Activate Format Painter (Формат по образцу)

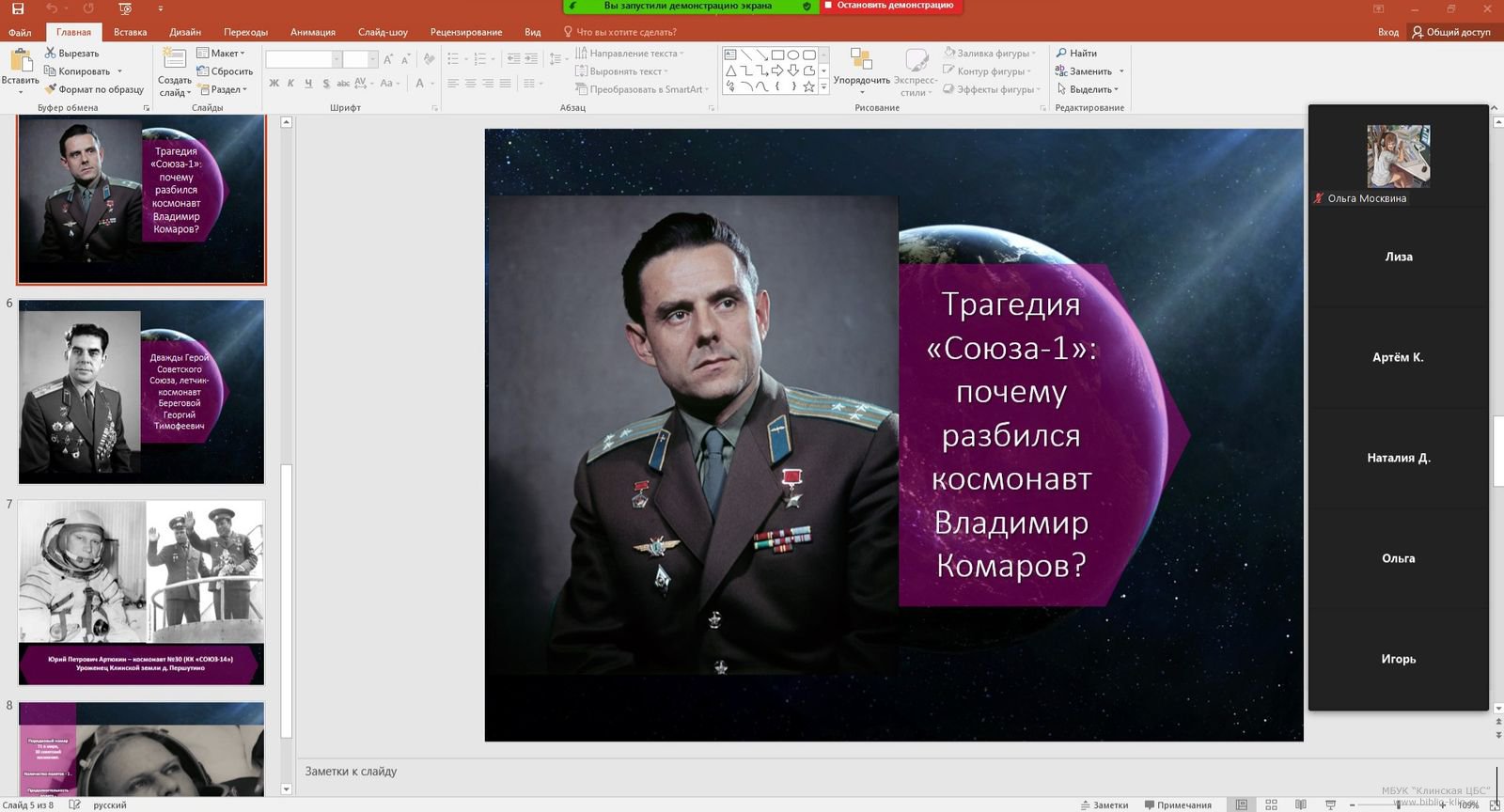[94, 89]
